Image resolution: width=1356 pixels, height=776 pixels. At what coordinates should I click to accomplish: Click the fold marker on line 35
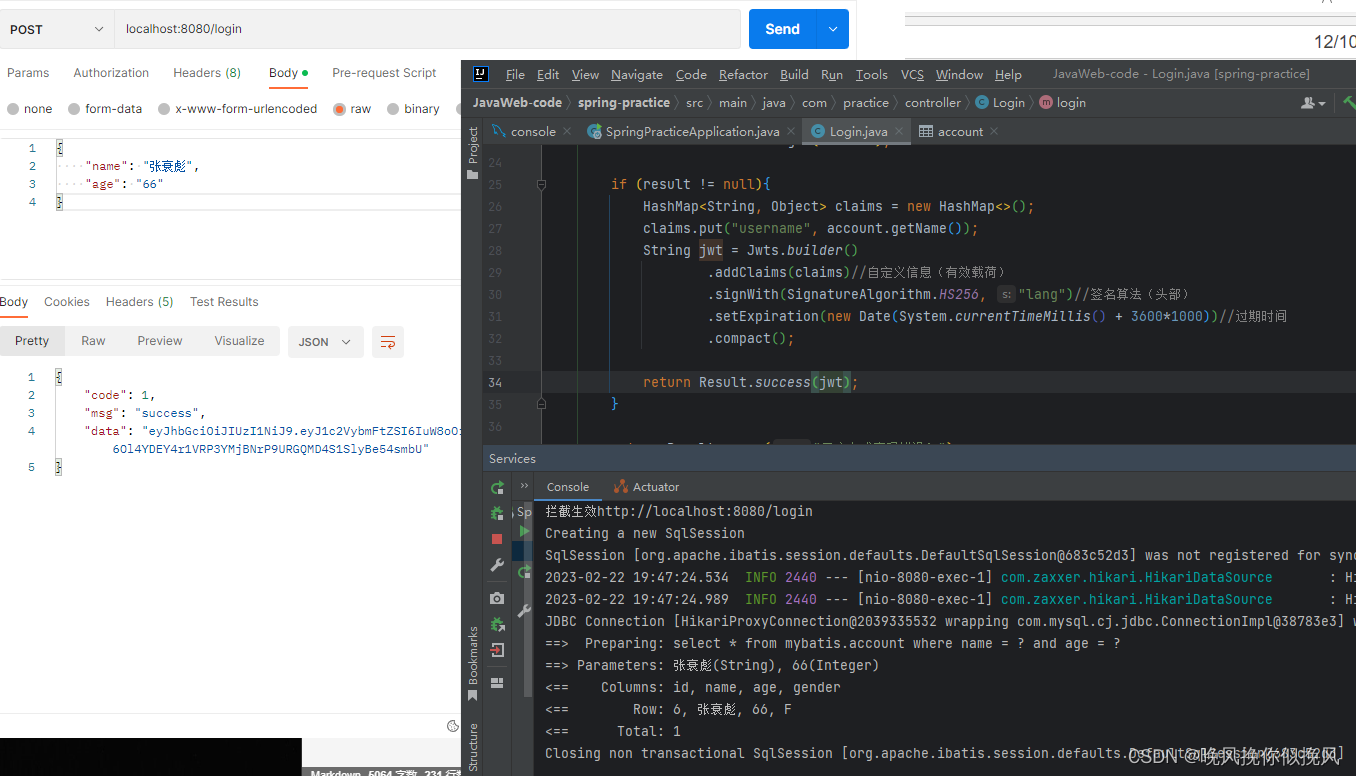tap(541, 404)
